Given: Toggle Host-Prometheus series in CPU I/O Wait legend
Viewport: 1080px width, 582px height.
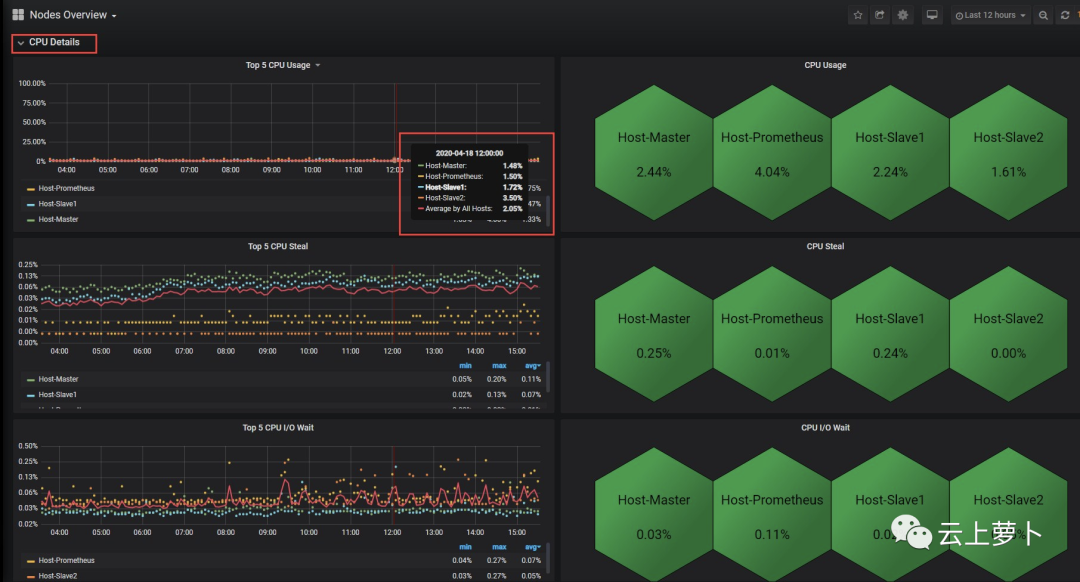Looking at the screenshot, I should (66, 561).
